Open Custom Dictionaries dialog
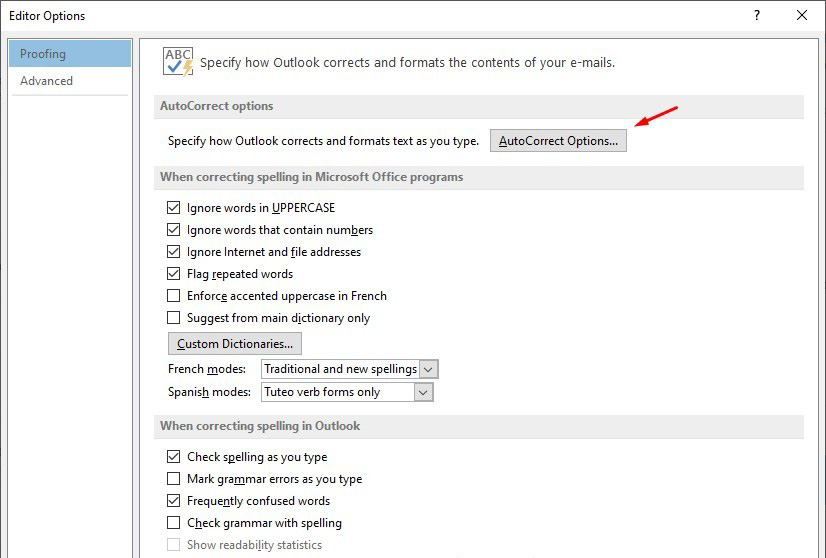This screenshot has width=826, height=558. [235, 344]
